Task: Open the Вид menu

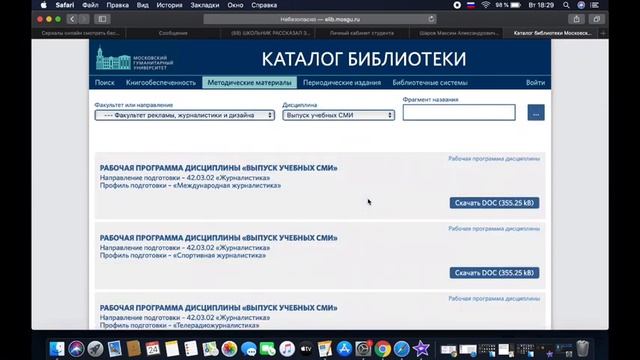Action: (x=142, y=5)
